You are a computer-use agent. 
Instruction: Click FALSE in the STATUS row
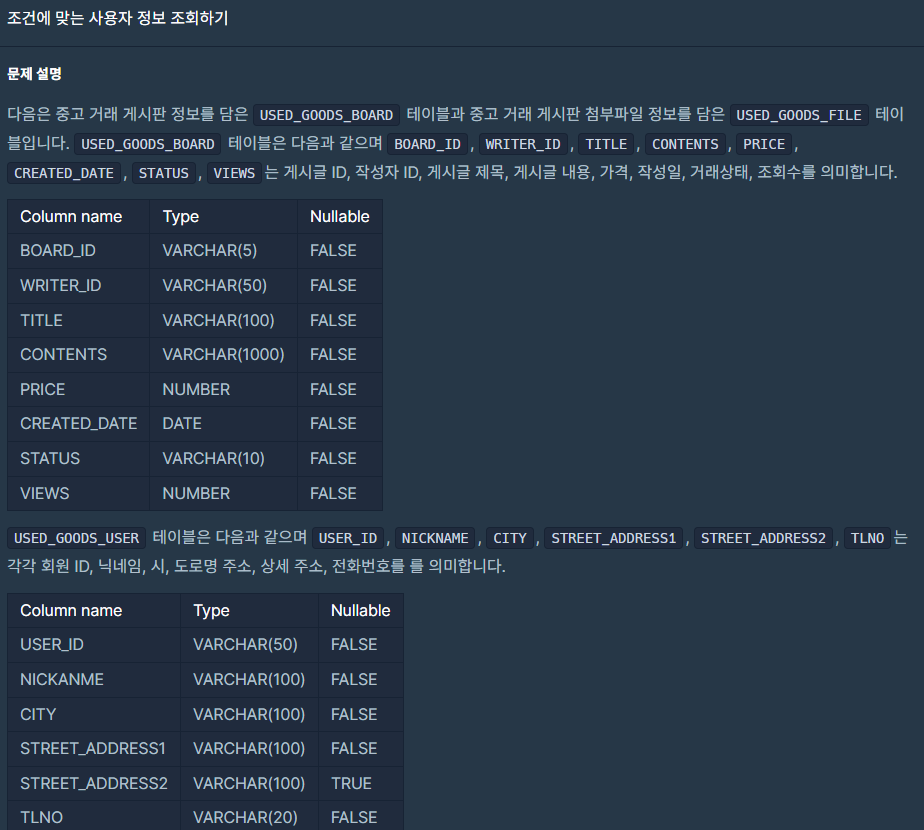(340, 459)
